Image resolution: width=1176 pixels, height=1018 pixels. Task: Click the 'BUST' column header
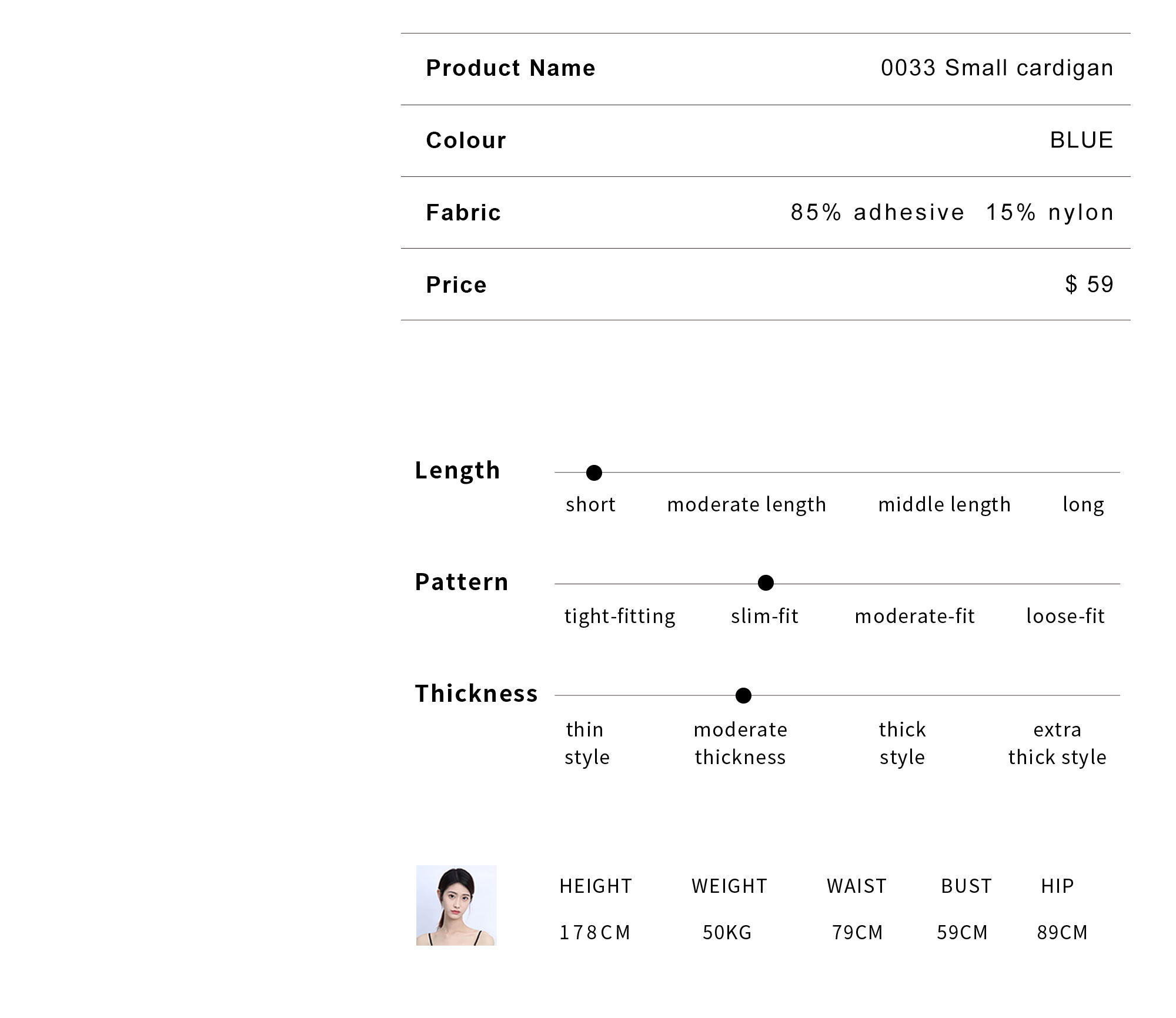pos(966,886)
